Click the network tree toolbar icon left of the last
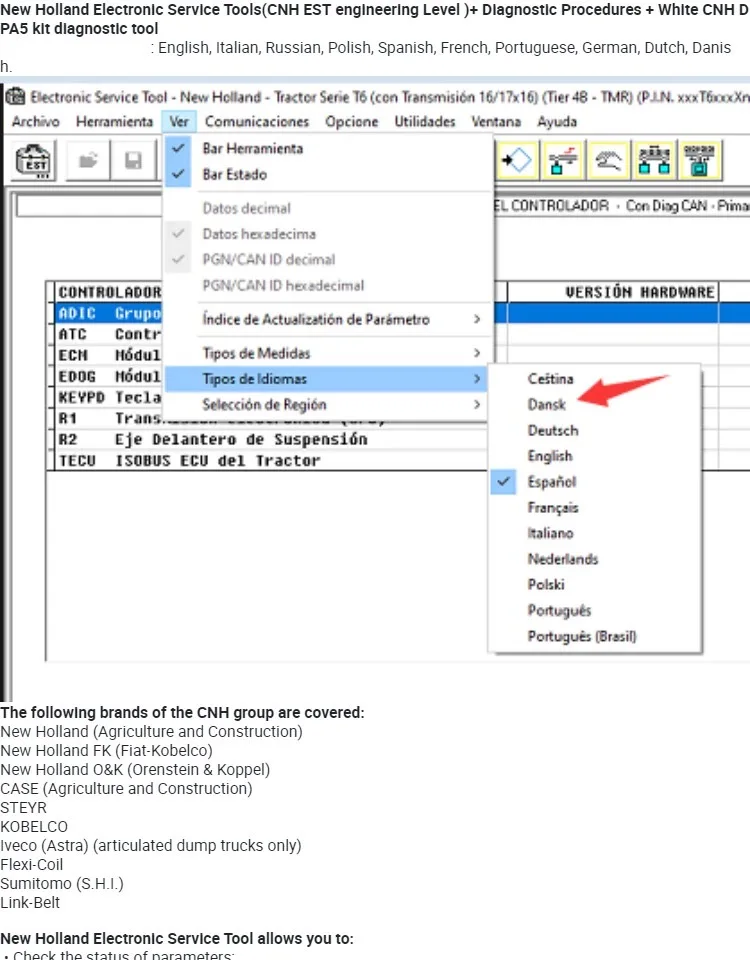 pyautogui.click(x=654, y=159)
